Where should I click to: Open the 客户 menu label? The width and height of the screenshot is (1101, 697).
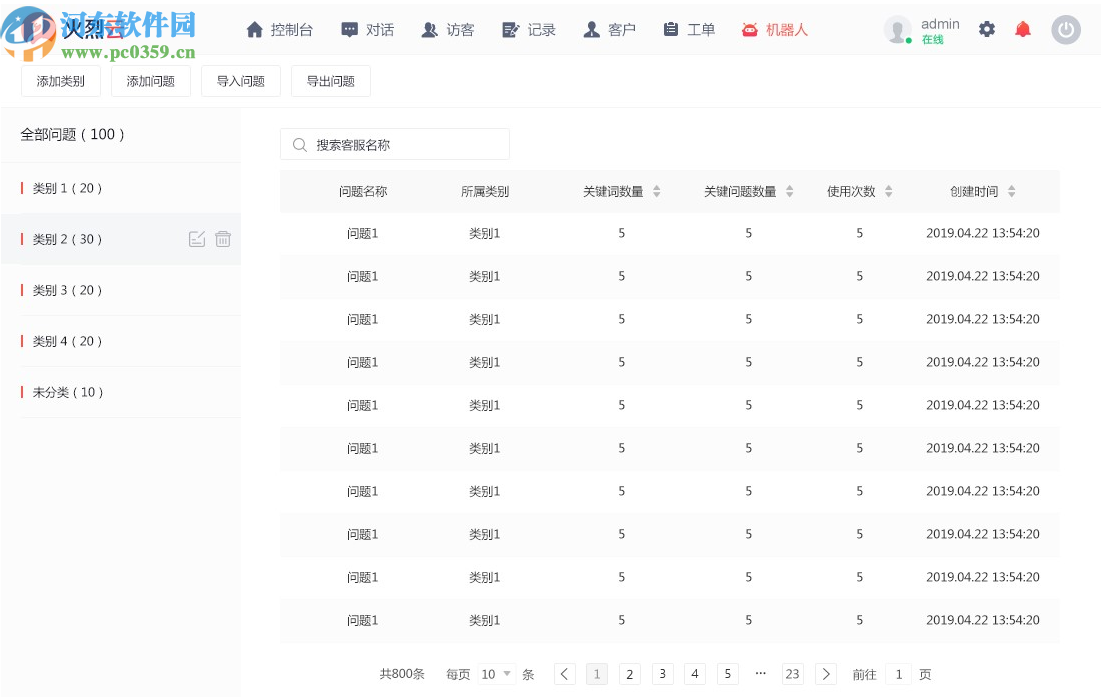coord(622,29)
